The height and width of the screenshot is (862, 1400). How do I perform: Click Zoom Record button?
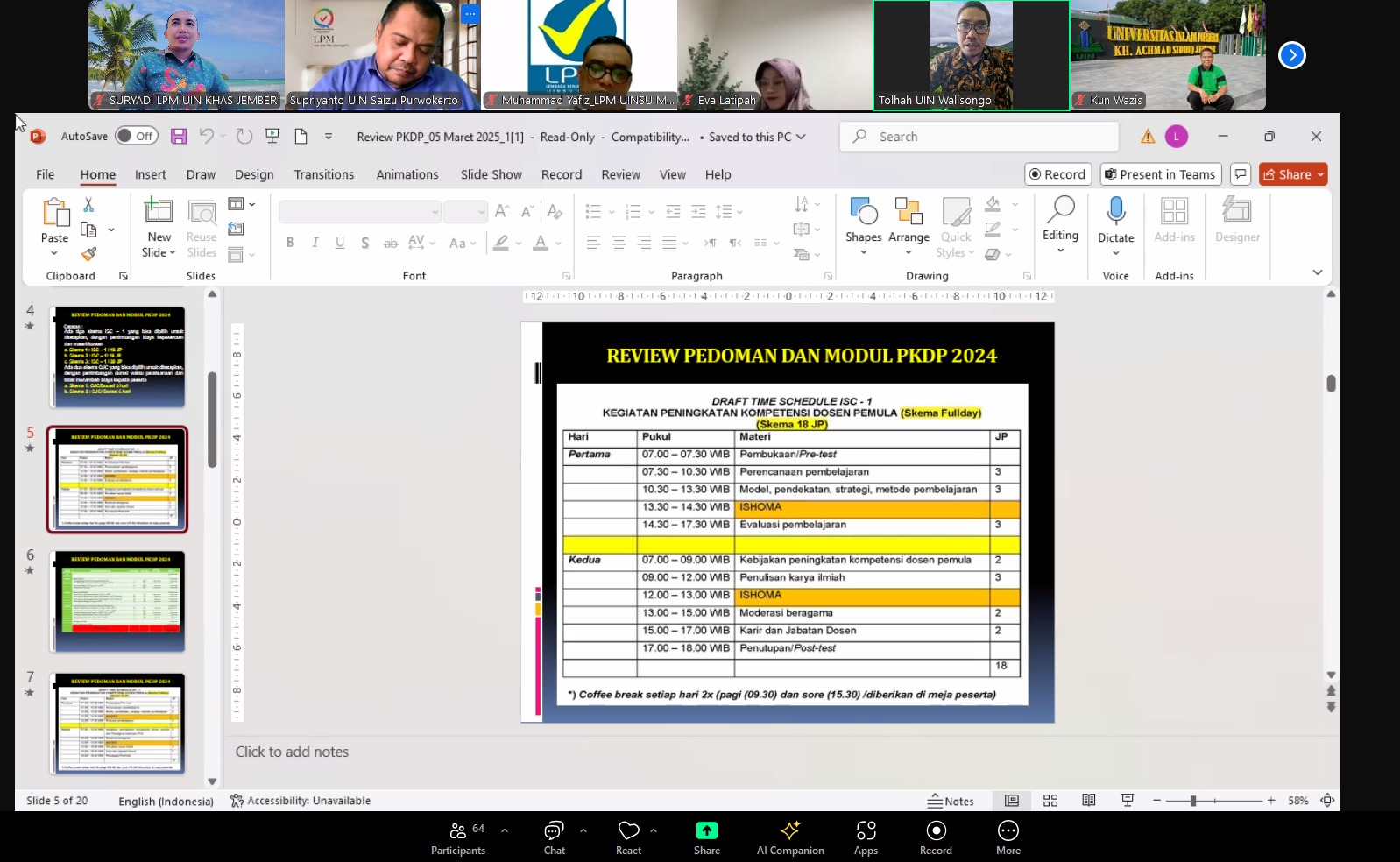click(x=936, y=837)
